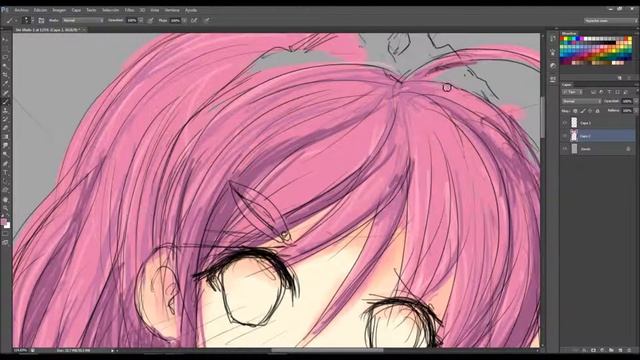The width and height of the screenshot is (640, 360).
Task: Open the Capa menu
Action: point(76,10)
